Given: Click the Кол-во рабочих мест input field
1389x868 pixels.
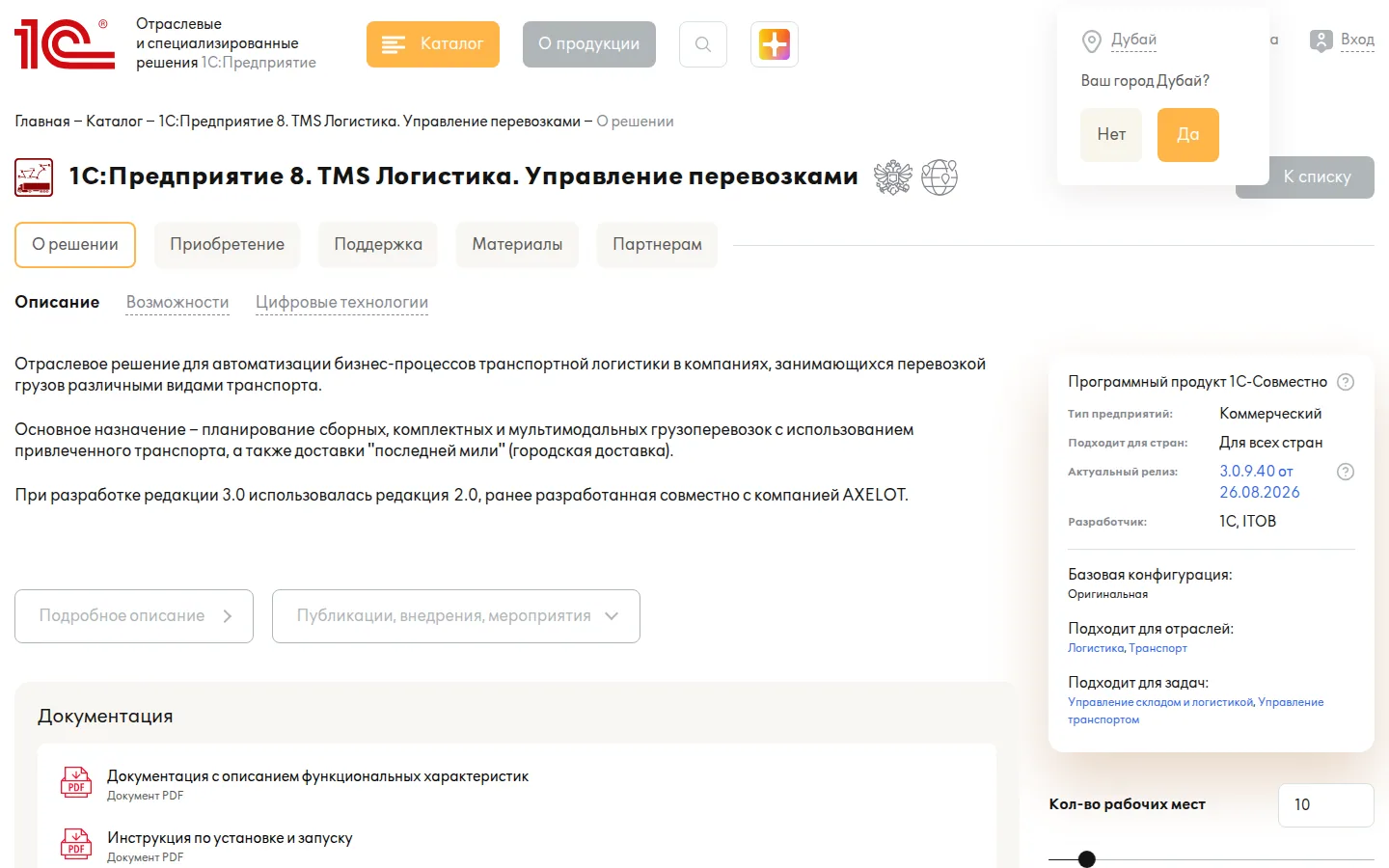Looking at the screenshot, I should [x=1326, y=805].
